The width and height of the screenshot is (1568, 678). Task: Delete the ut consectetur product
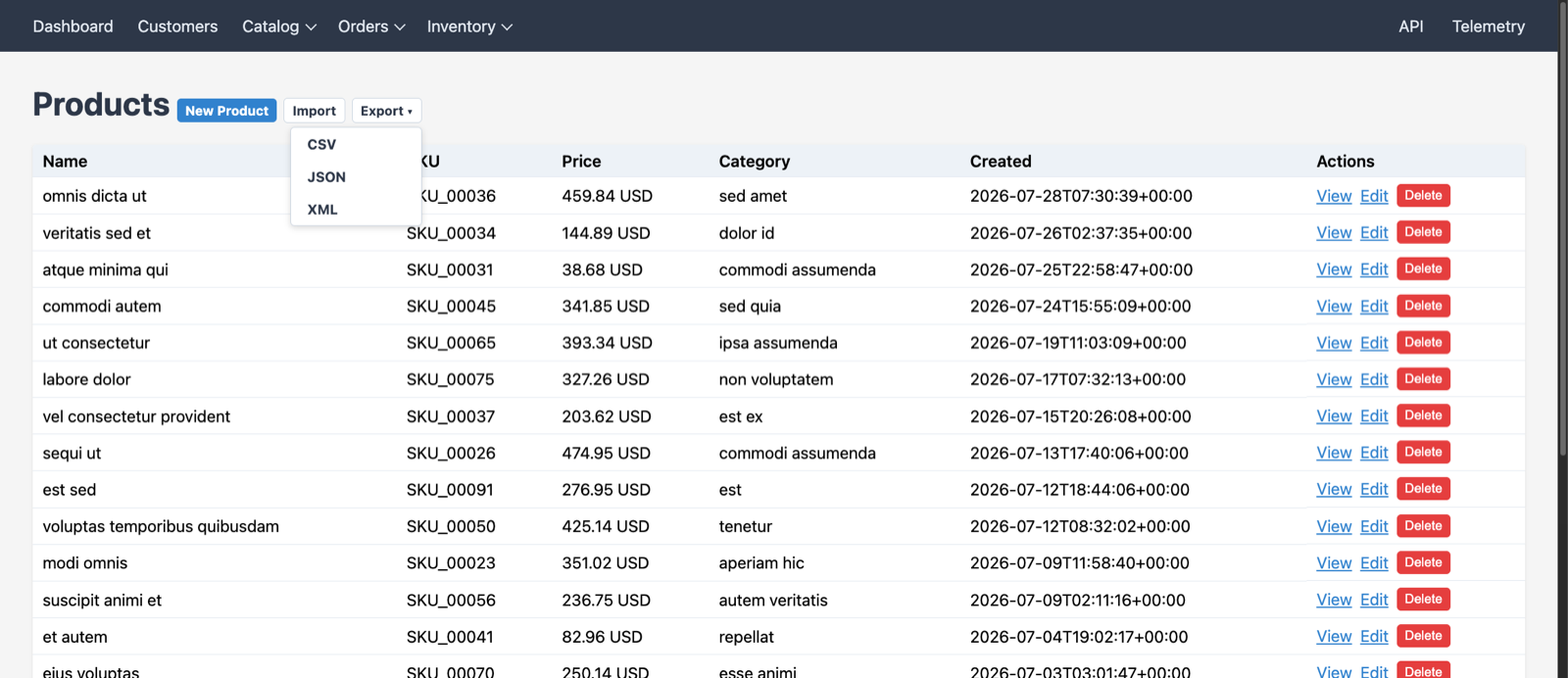[1423, 342]
